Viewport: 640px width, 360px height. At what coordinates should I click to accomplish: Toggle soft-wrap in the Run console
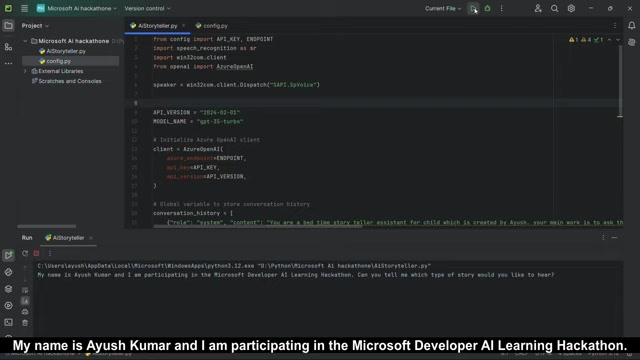click(25, 290)
